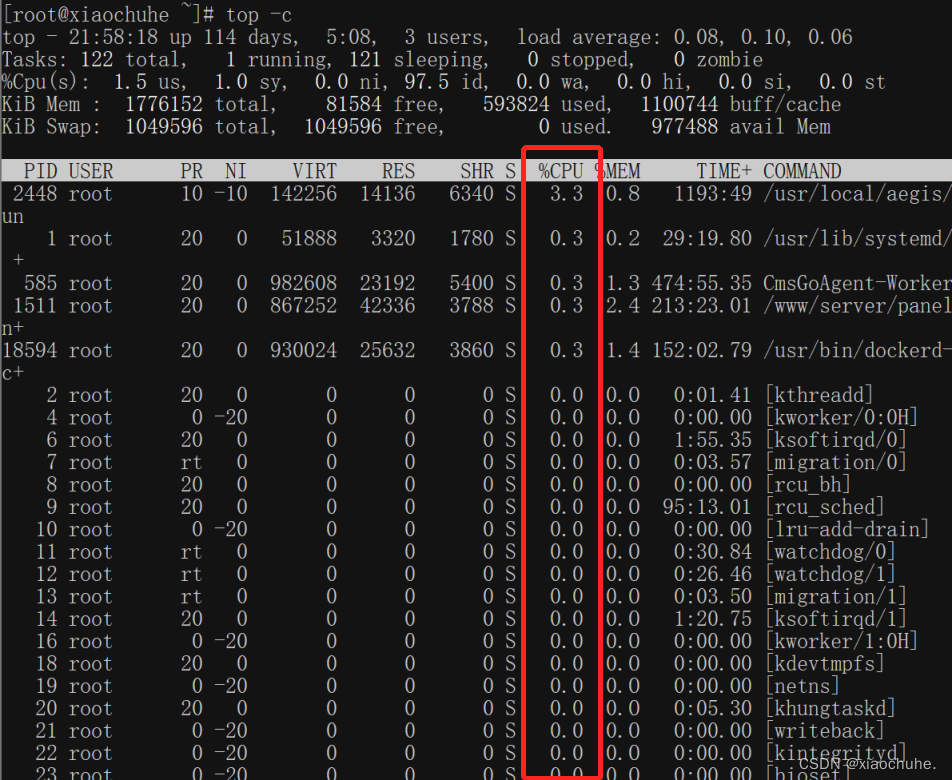Click the %CPU column header
Viewport: 952px width, 780px height.
click(x=561, y=171)
